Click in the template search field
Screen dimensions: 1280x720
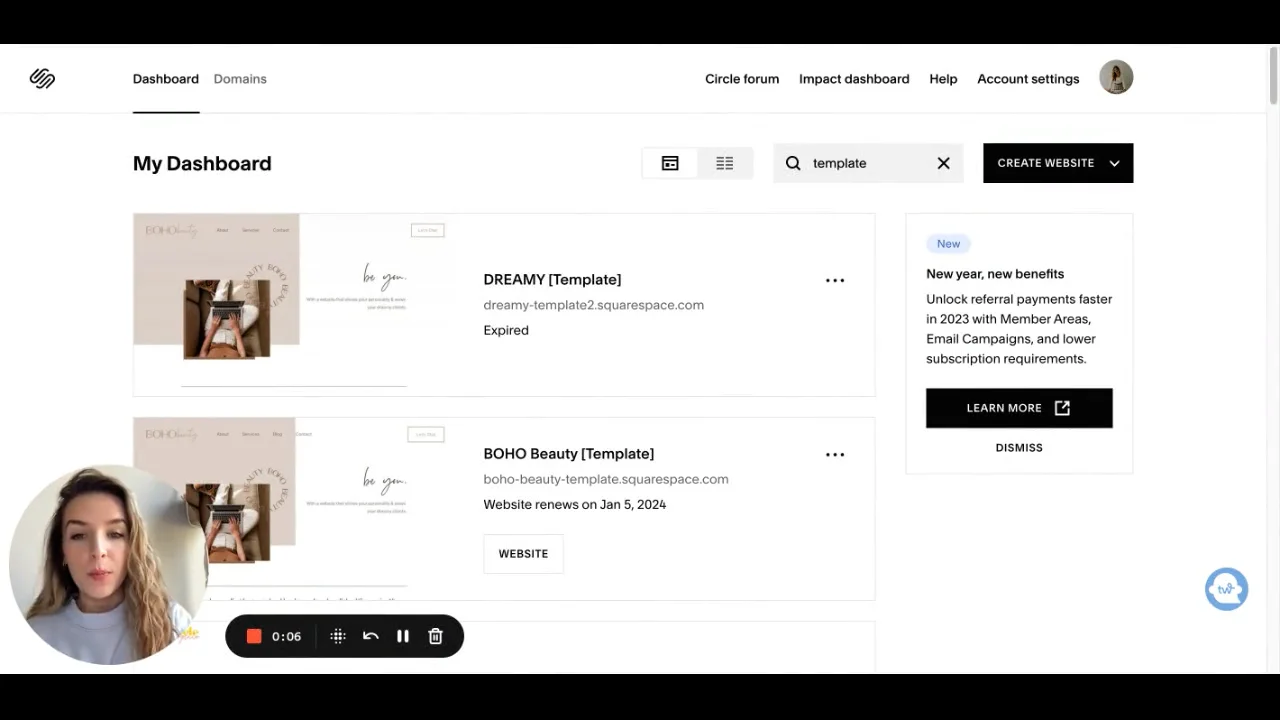868,163
